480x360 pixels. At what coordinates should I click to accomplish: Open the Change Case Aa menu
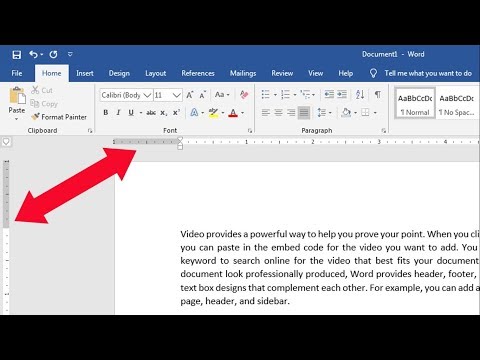click(222, 95)
